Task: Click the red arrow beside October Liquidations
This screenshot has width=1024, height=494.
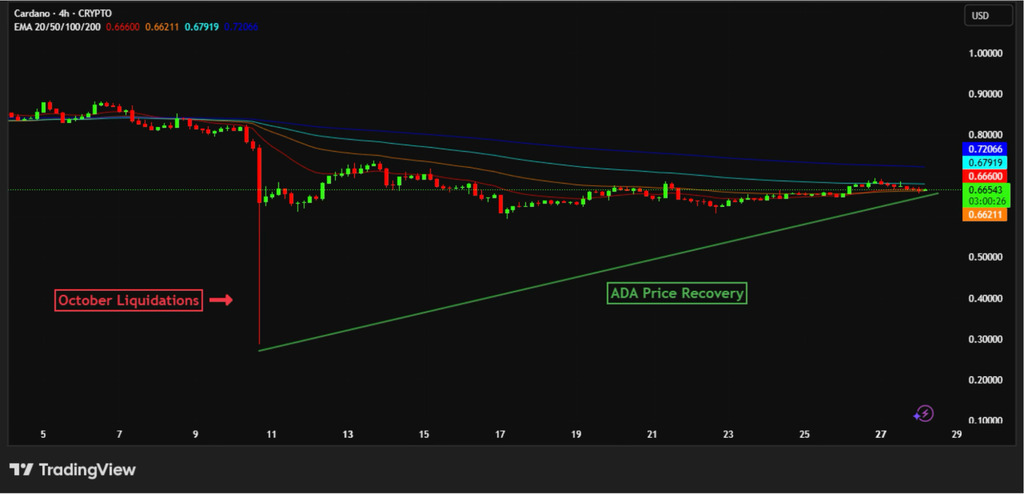Action: 222,300
